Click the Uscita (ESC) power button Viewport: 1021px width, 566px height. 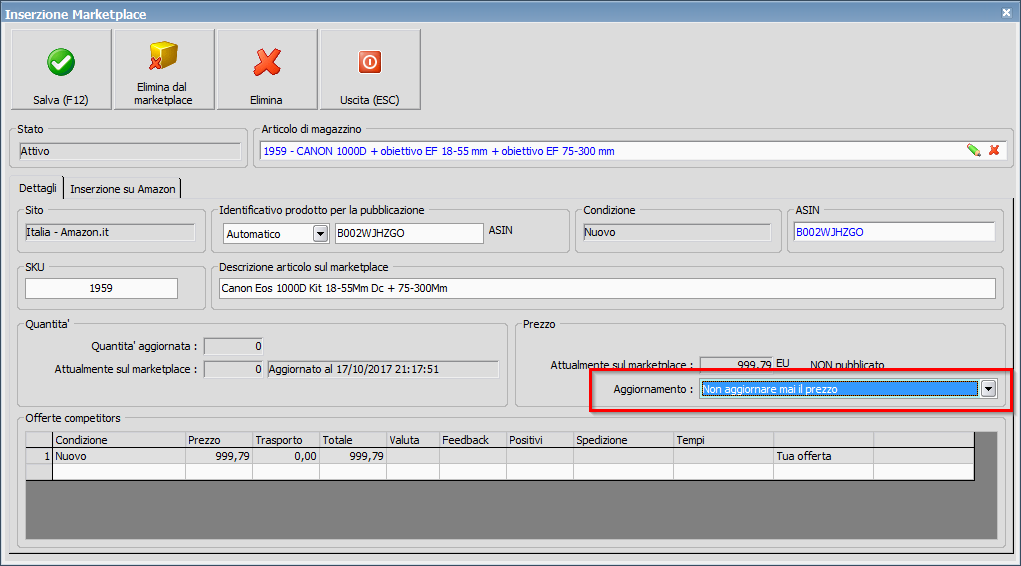click(370, 70)
